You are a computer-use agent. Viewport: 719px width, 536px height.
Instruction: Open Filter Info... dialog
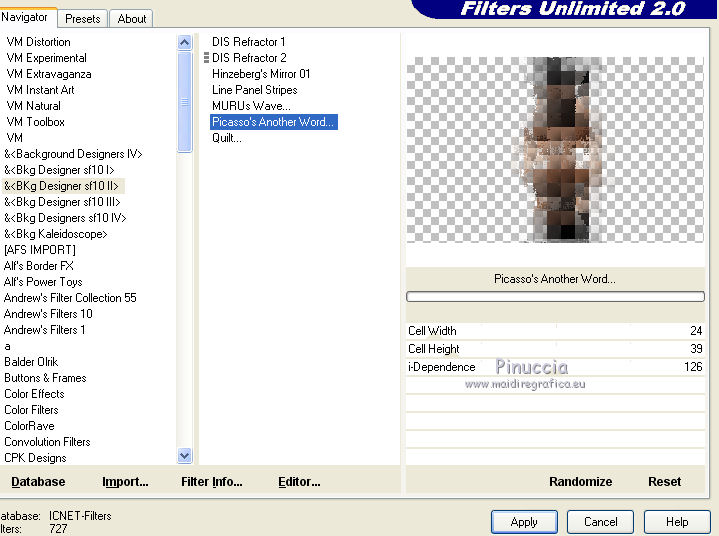[211, 482]
